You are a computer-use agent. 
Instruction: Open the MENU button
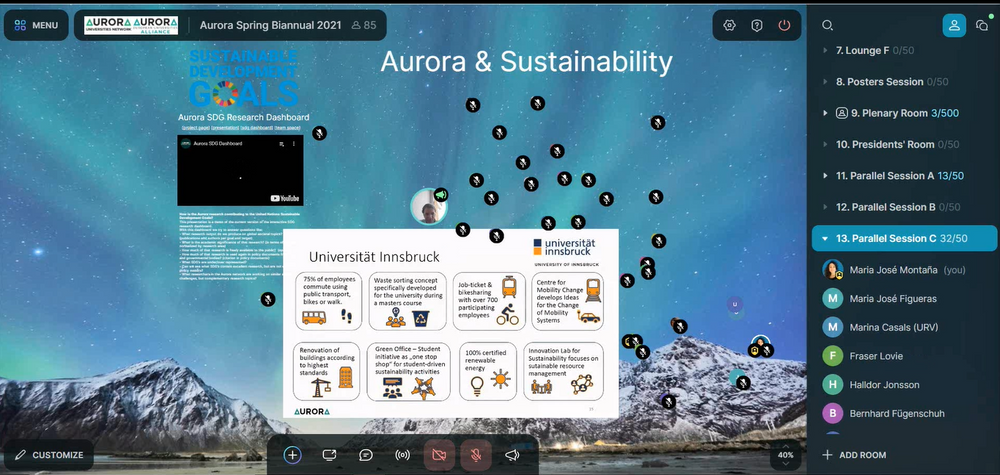click(35, 25)
